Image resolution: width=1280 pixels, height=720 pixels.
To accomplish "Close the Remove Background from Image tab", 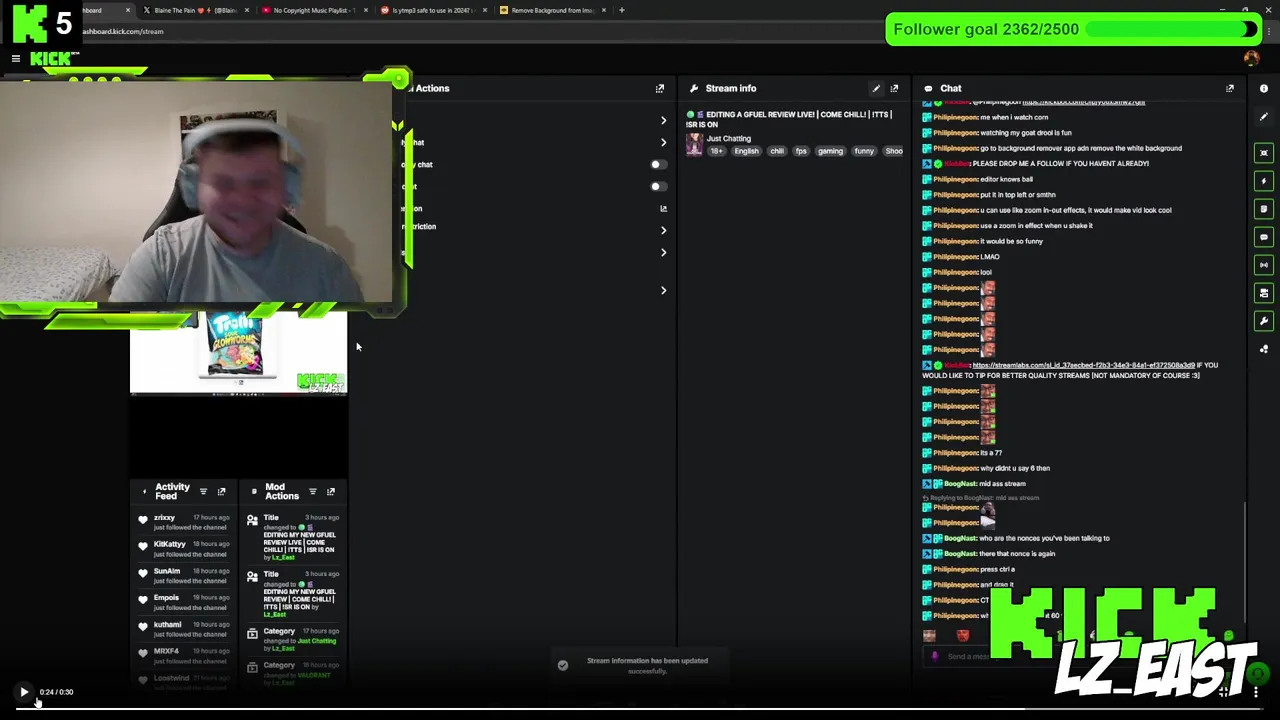I will click(x=604, y=10).
